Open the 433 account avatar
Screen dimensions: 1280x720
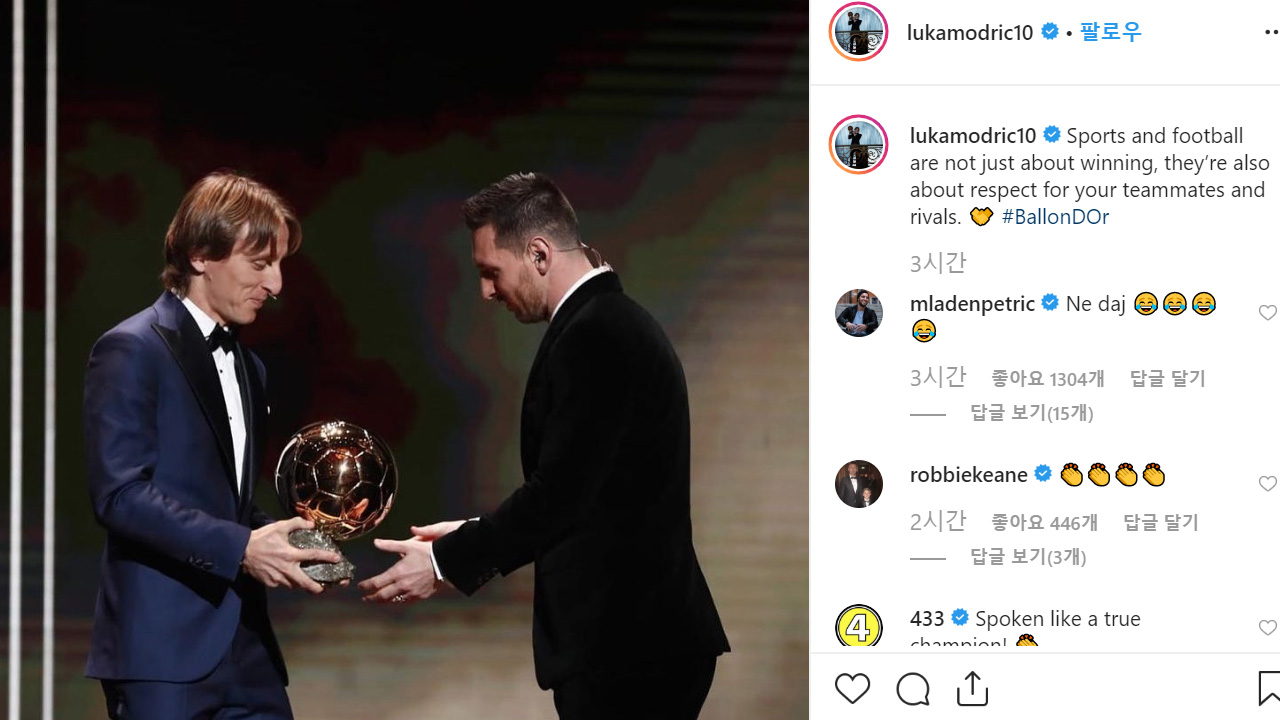point(858,628)
